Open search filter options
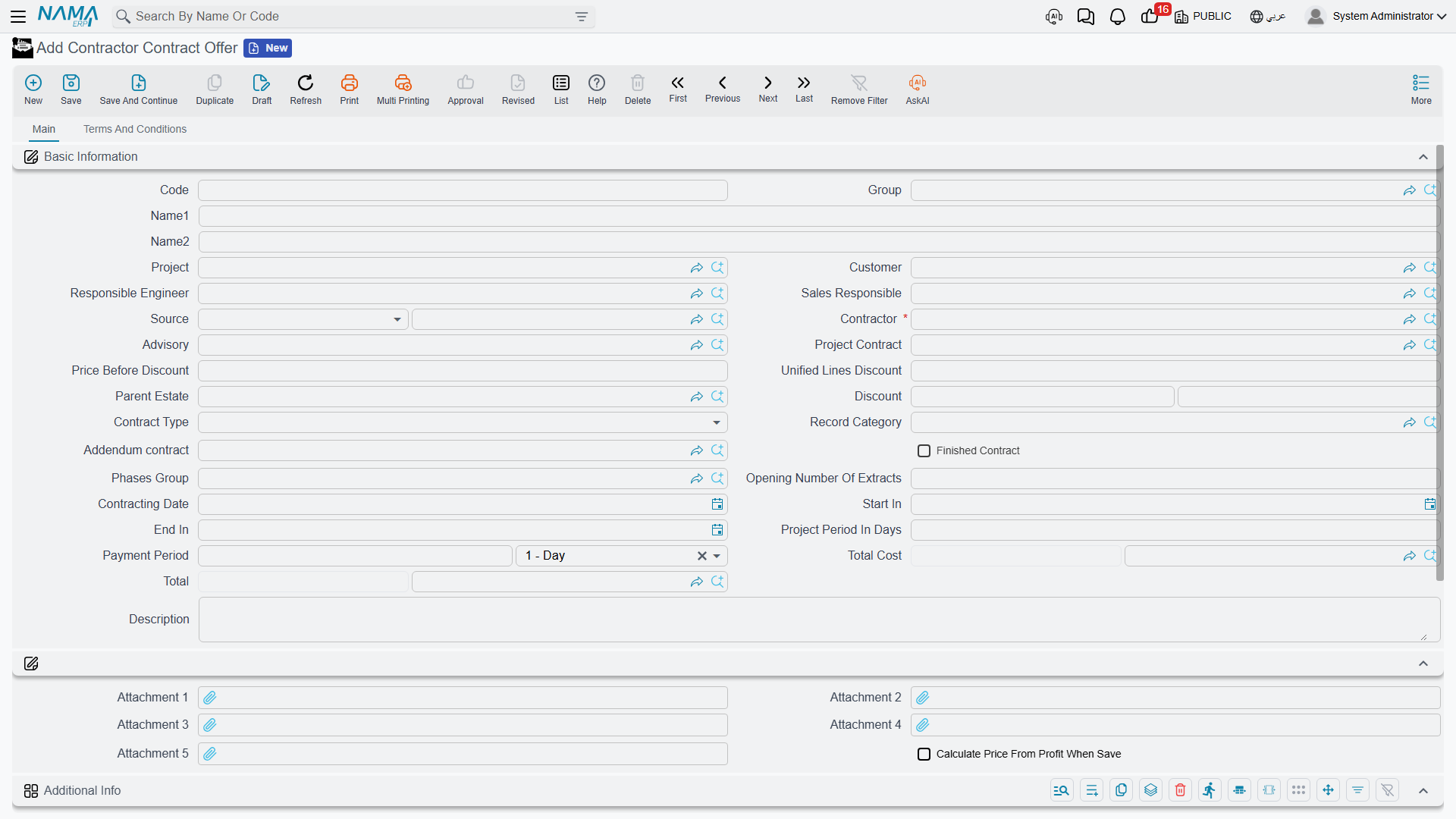1456x819 pixels. [x=582, y=17]
